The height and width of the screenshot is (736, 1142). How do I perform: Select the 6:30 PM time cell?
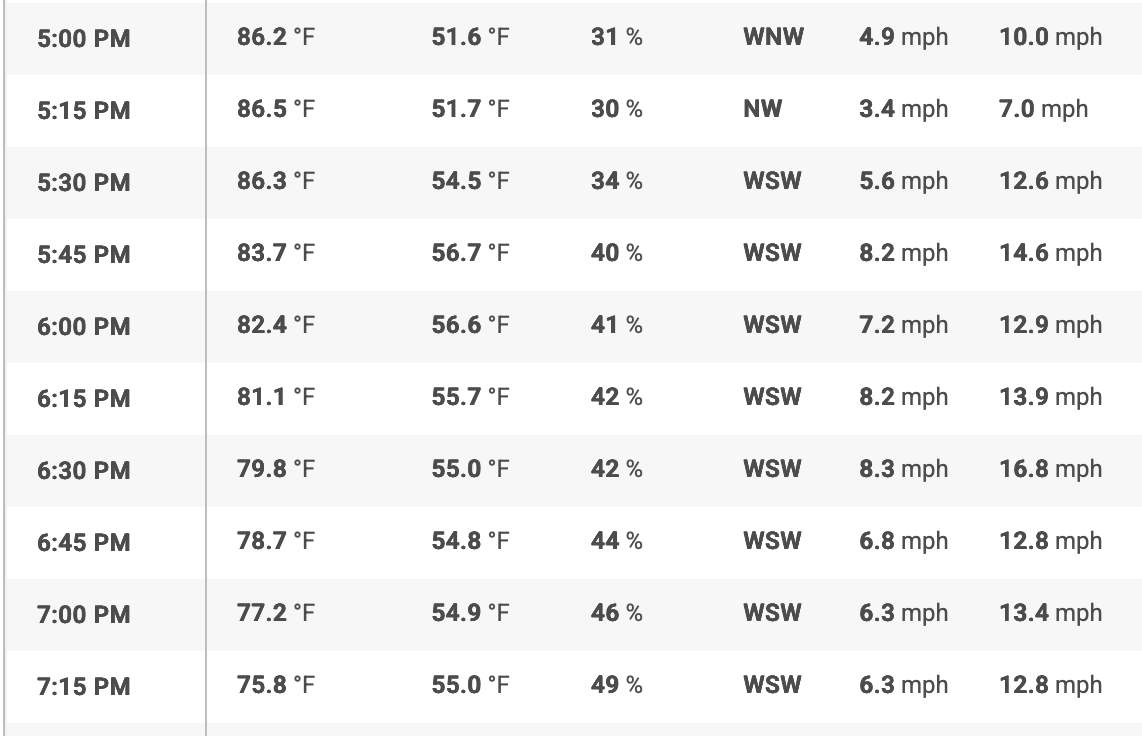[x=84, y=470]
